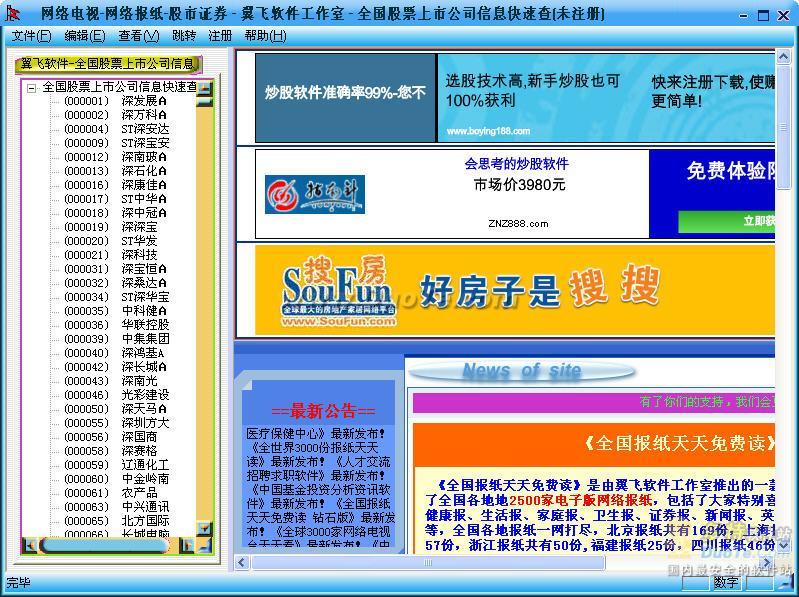Select stock (000013) 深石化A

click(x=116, y=171)
